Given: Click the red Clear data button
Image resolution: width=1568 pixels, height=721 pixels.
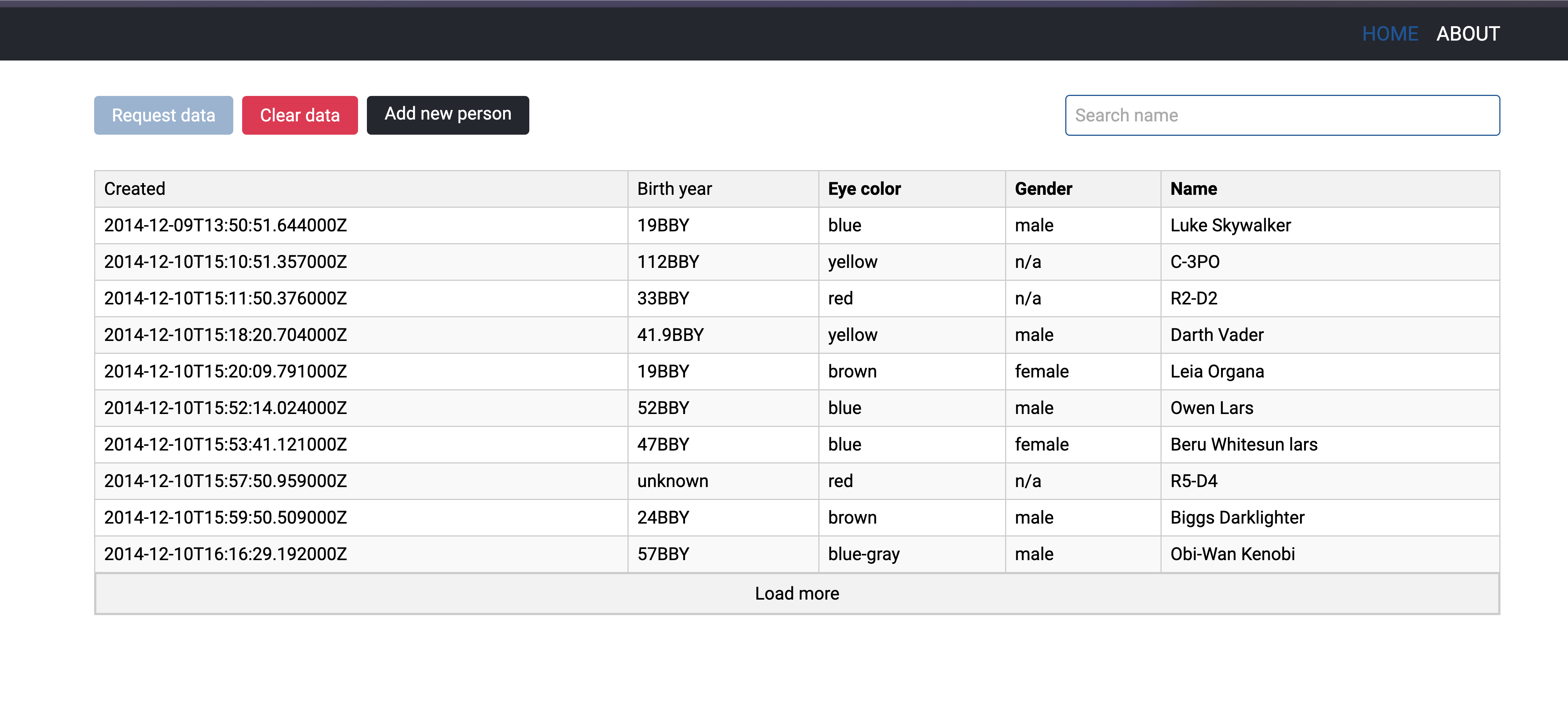Looking at the screenshot, I should click(x=299, y=115).
